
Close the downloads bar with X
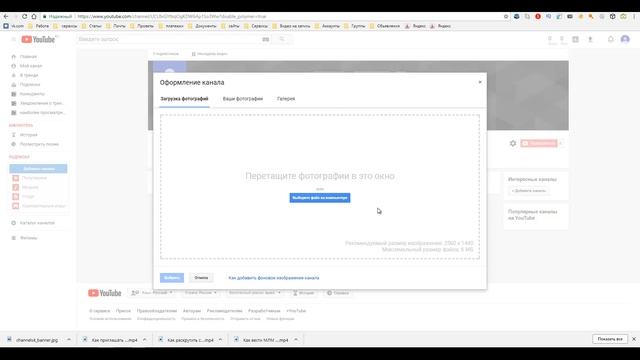(634, 339)
